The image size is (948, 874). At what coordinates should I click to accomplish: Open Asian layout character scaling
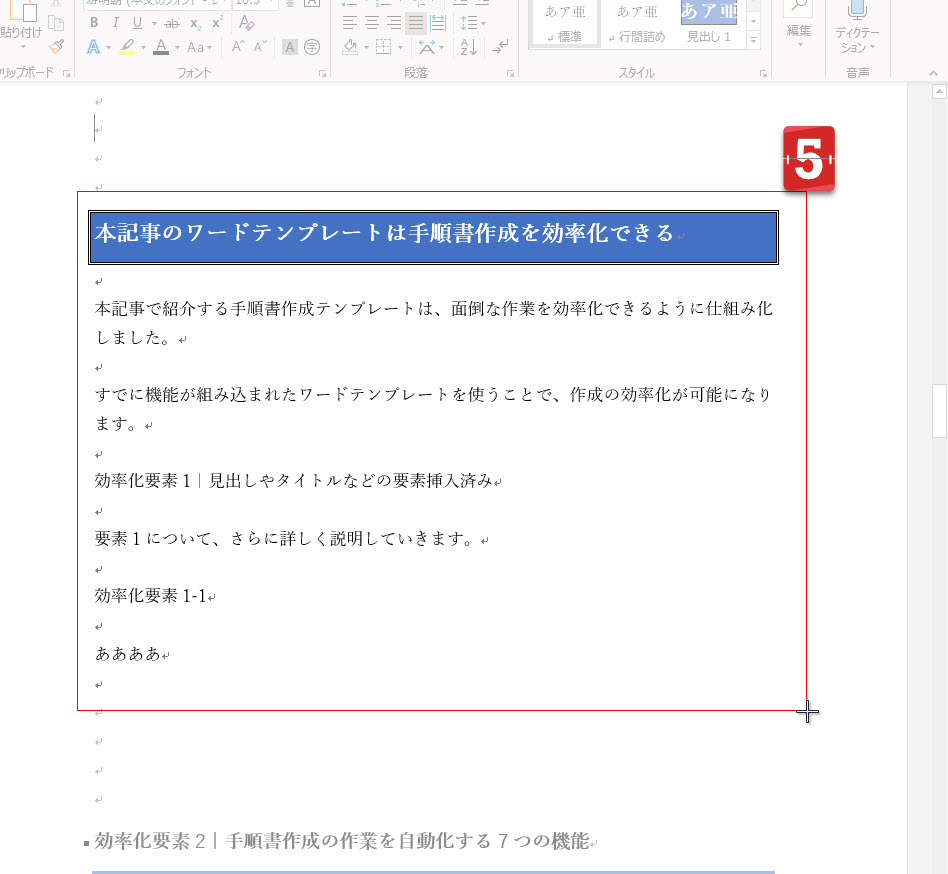click(x=427, y=47)
